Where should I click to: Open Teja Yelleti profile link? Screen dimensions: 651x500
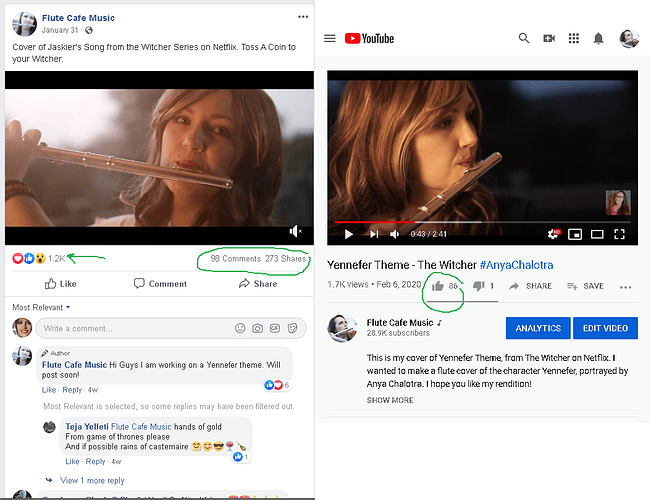(86, 426)
